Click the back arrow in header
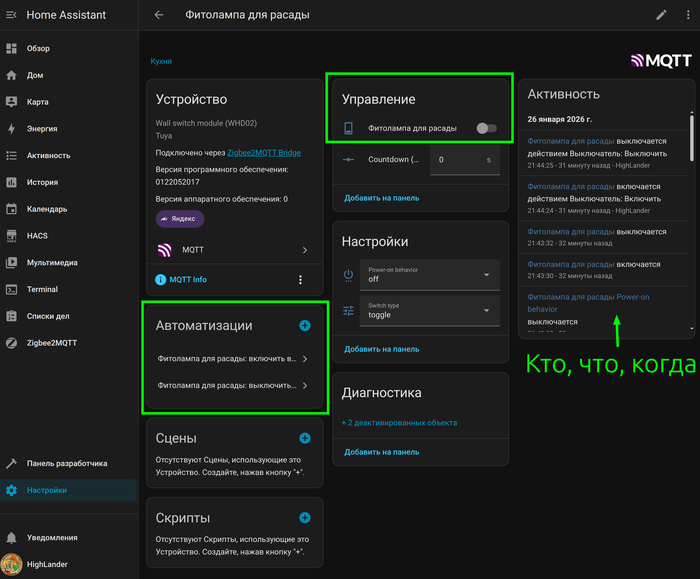The width and height of the screenshot is (700, 579). point(159,15)
